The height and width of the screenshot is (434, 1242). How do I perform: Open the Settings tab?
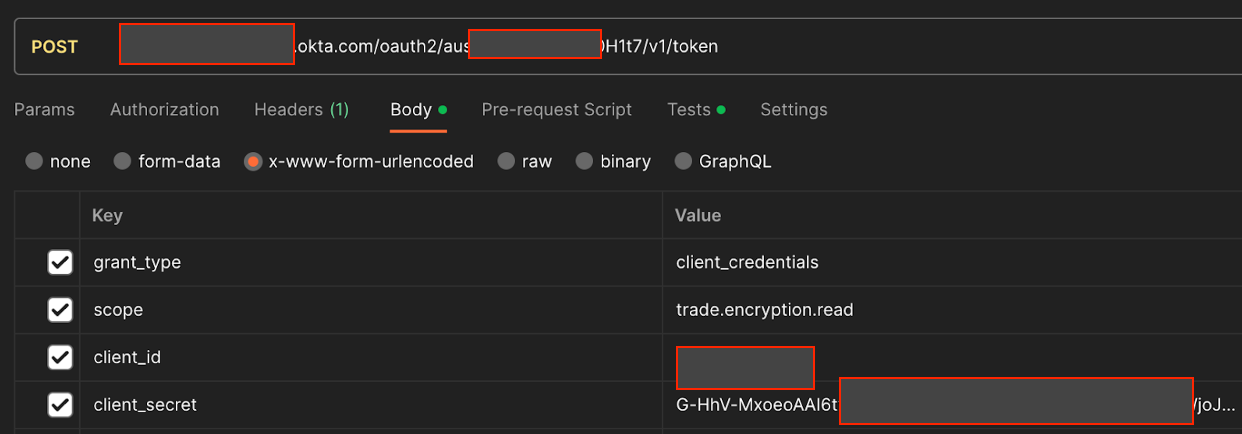793,110
